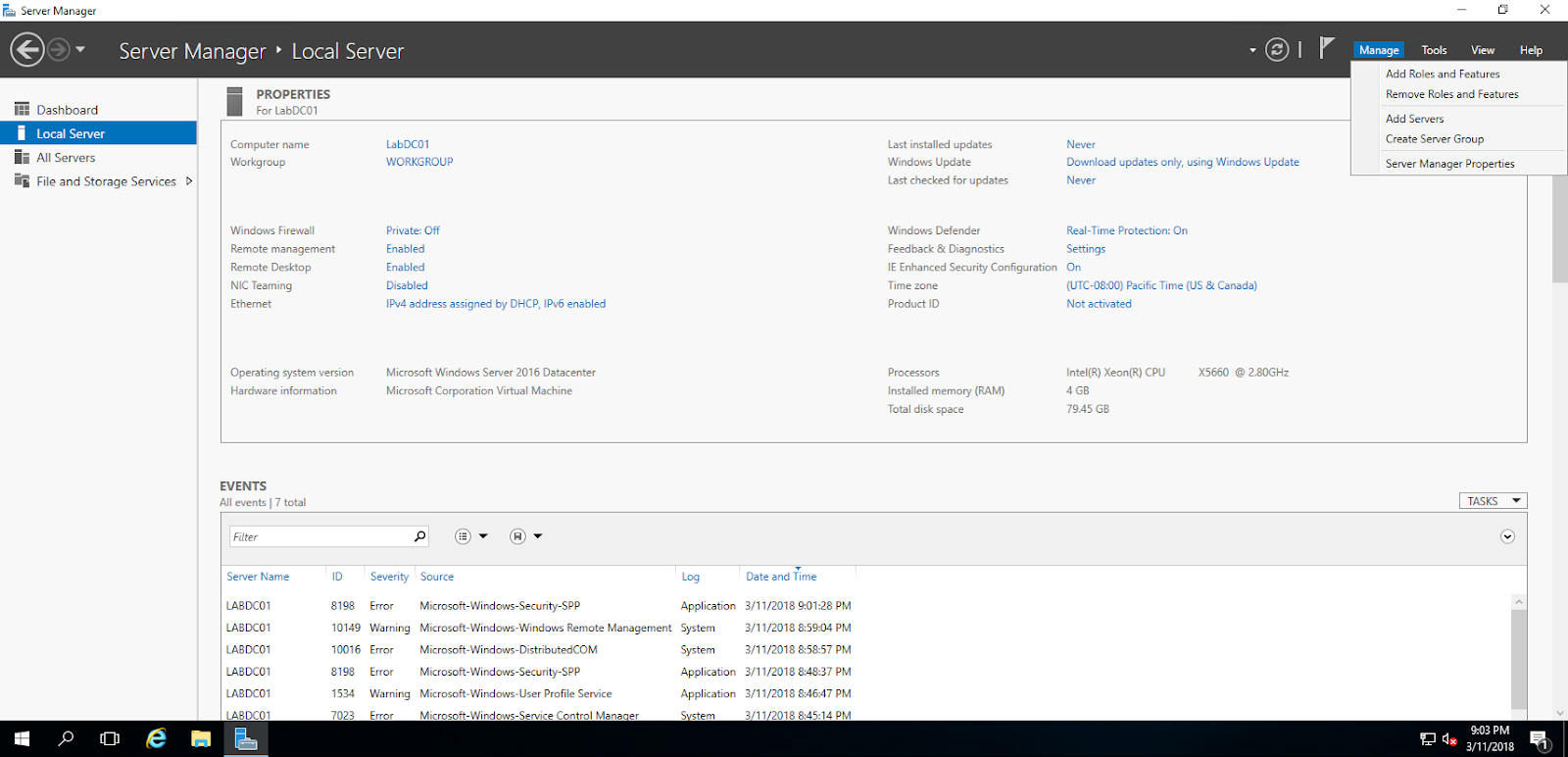Viewport: 1568px width, 757px height.
Task: Click Product ID Not activated link
Action: (1099, 304)
